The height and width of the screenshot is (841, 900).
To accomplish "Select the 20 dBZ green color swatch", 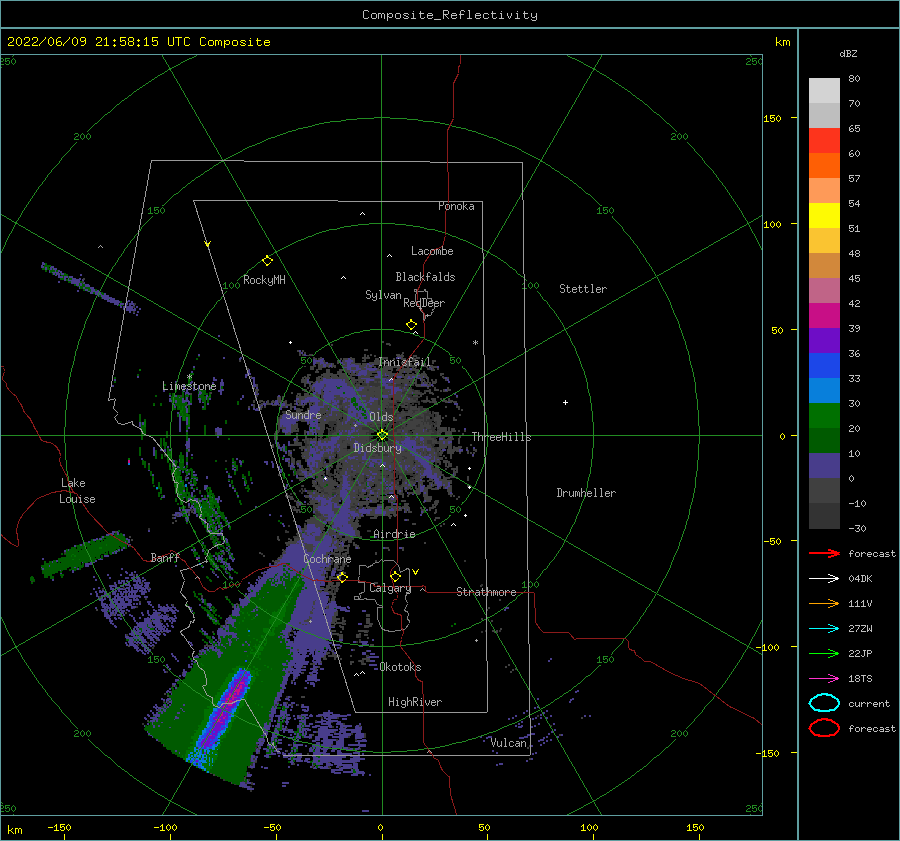I will coord(824,415).
